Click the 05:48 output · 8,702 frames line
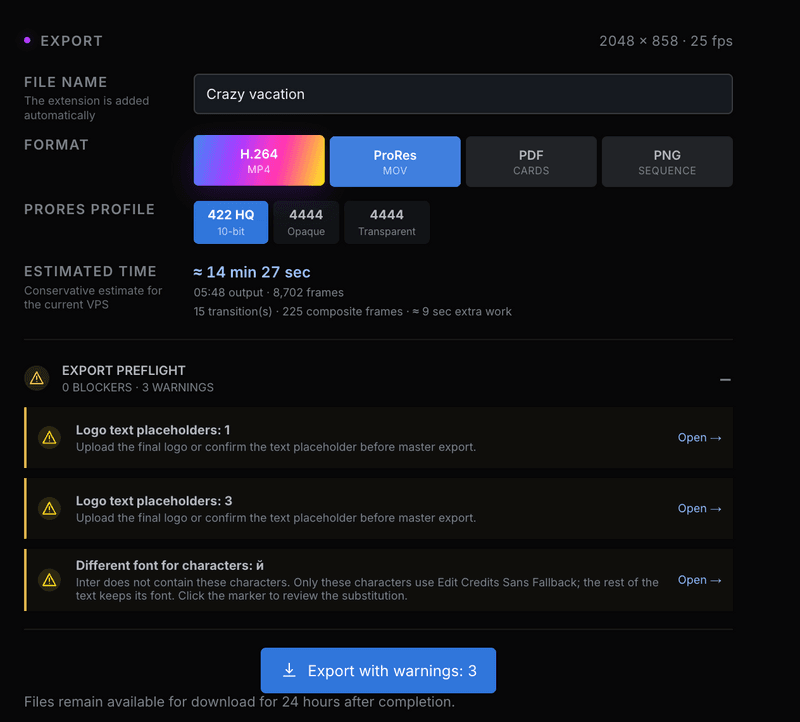This screenshot has width=800, height=722. (x=268, y=293)
